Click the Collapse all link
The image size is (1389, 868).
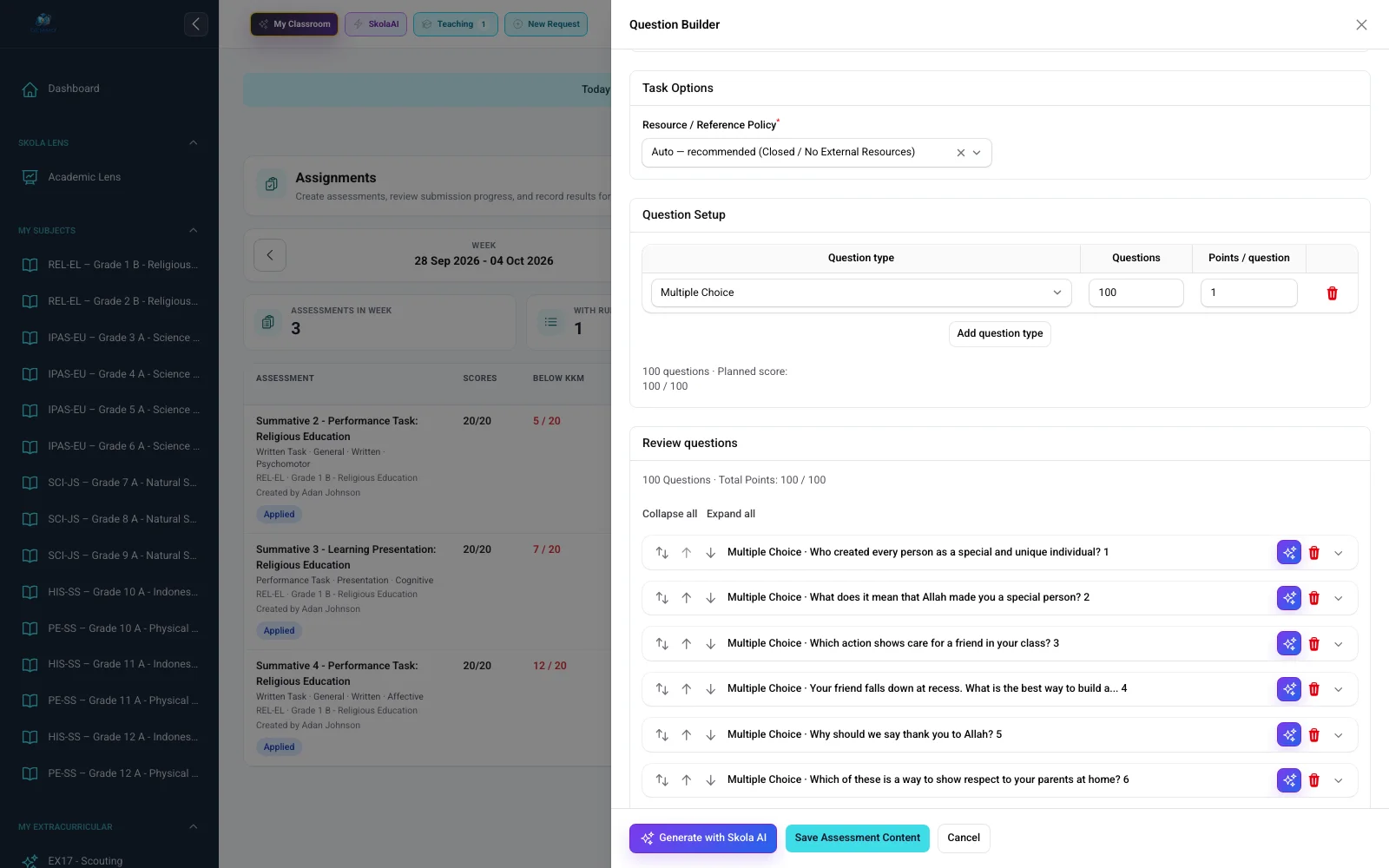[669, 514]
